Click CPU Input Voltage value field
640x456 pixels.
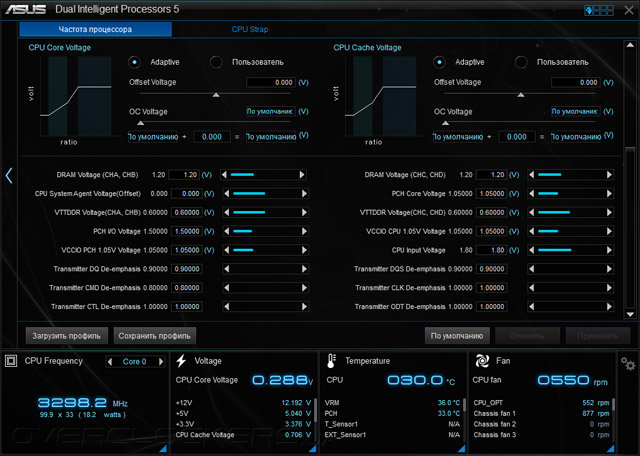492,250
